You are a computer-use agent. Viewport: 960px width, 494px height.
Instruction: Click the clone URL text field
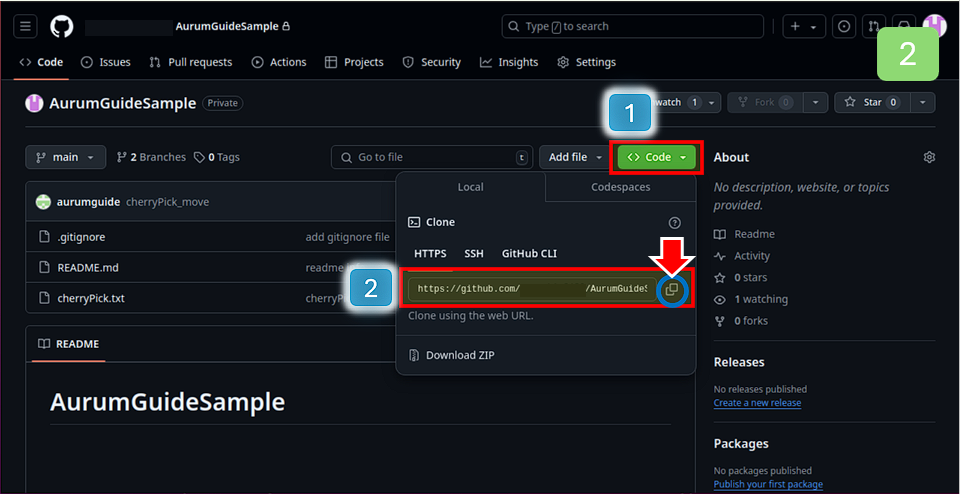pyautogui.click(x=532, y=289)
